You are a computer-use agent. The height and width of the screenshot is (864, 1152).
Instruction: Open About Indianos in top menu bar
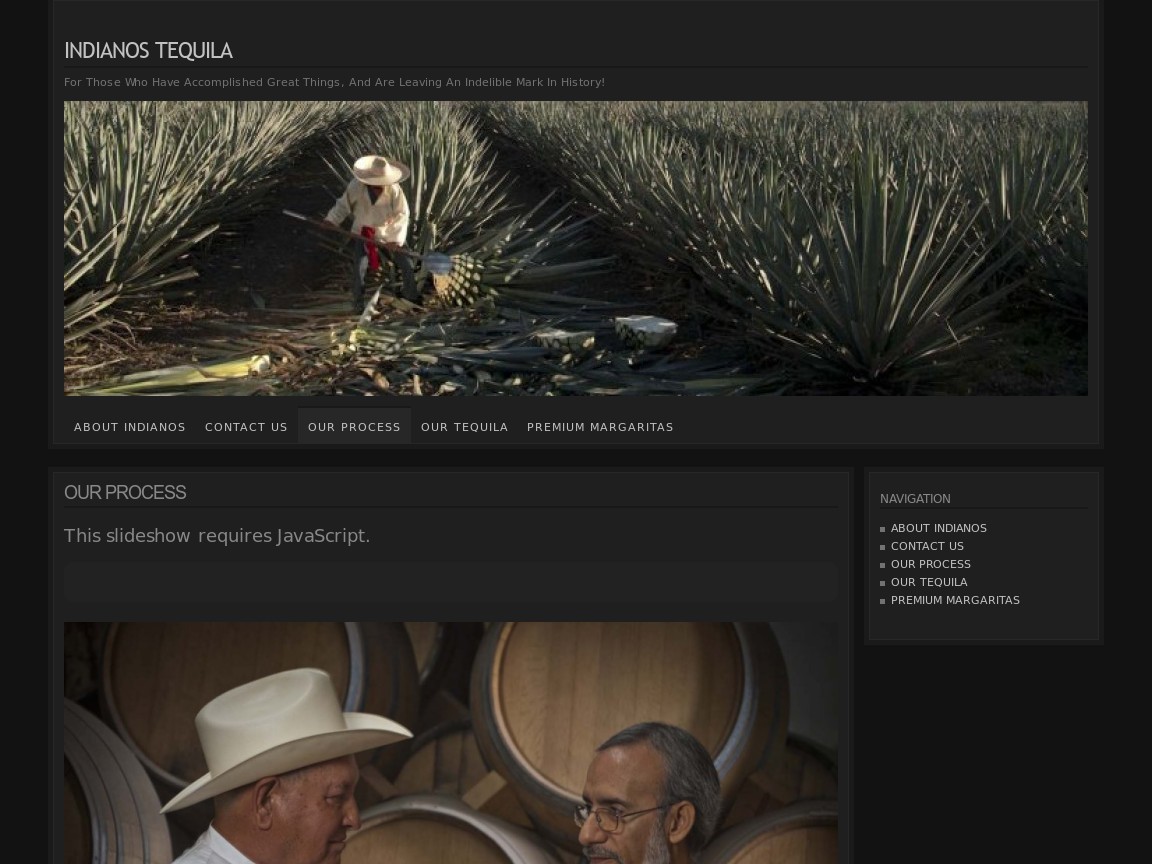pos(129,427)
